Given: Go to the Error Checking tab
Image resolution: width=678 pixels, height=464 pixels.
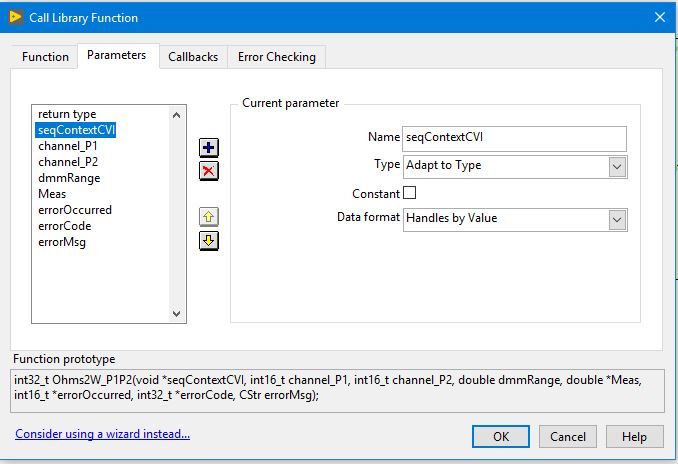Looking at the screenshot, I should point(277,57).
